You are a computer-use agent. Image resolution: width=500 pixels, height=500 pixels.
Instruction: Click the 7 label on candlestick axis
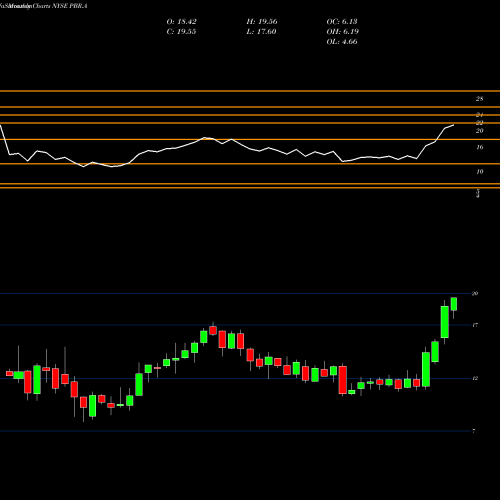[474, 431]
